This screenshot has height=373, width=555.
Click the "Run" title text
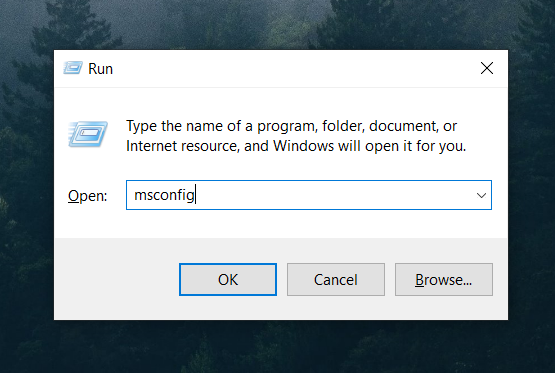[101, 69]
